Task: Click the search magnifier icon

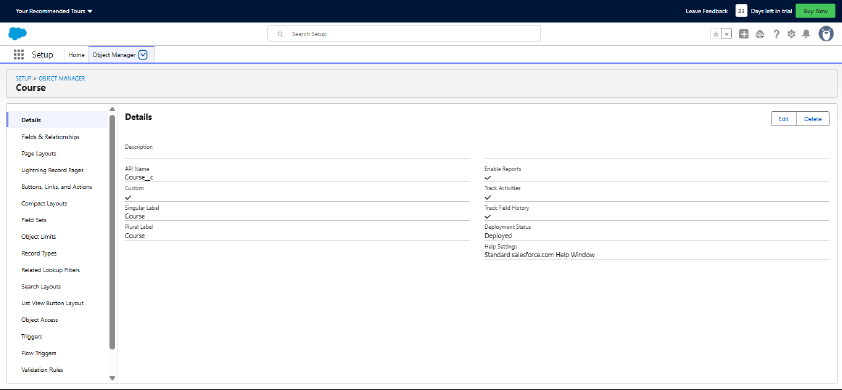Action: [x=280, y=34]
